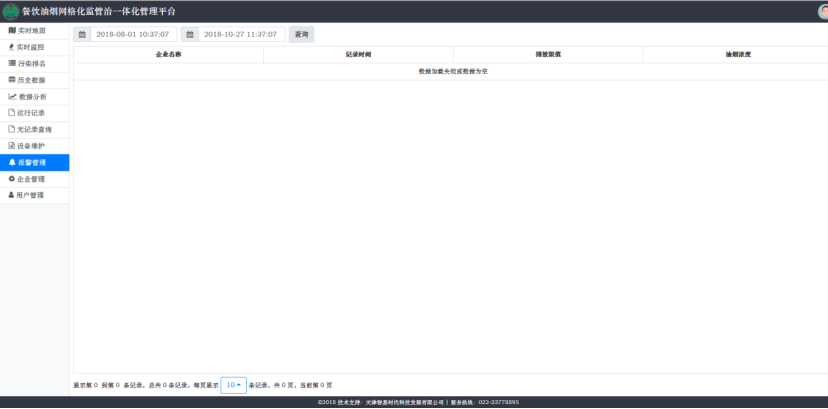828x409 pixels.
Task: Expand the 10 records per page dropdown
Action: (x=233, y=385)
